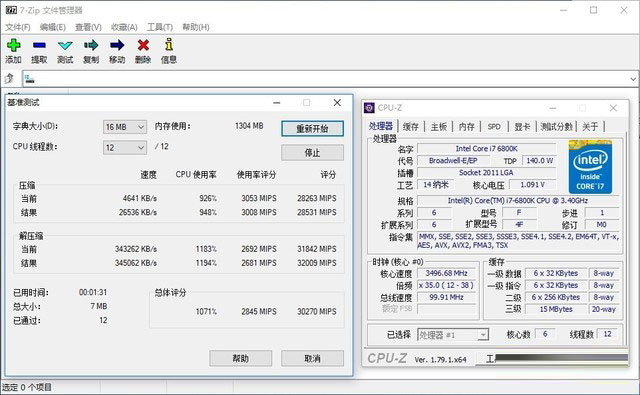640x395 pixels.
Task: Click the multiplier x 35.0 ( 12 - 38 ) value
Action: coord(447,285)
